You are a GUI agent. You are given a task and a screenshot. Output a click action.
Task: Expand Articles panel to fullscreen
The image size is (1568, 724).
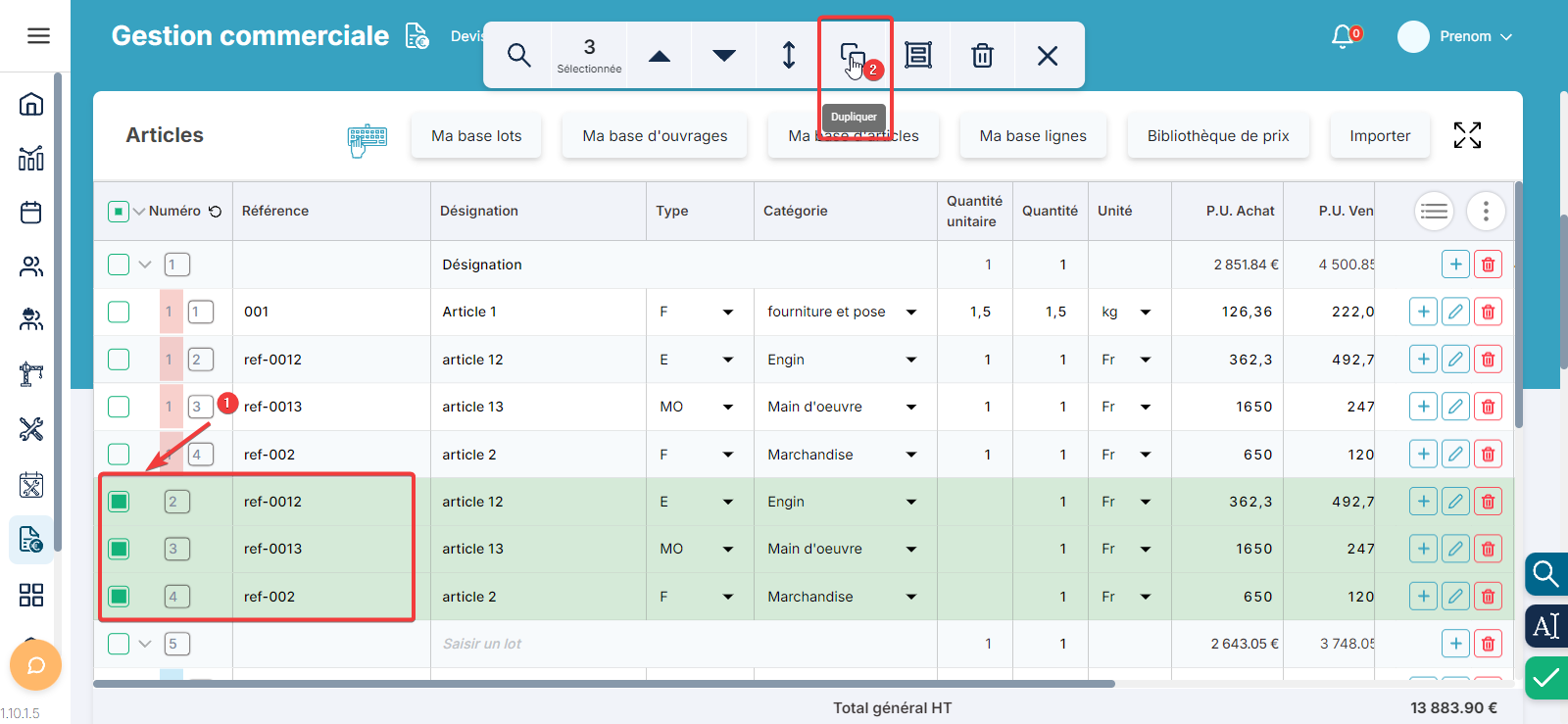(1466, 135)
